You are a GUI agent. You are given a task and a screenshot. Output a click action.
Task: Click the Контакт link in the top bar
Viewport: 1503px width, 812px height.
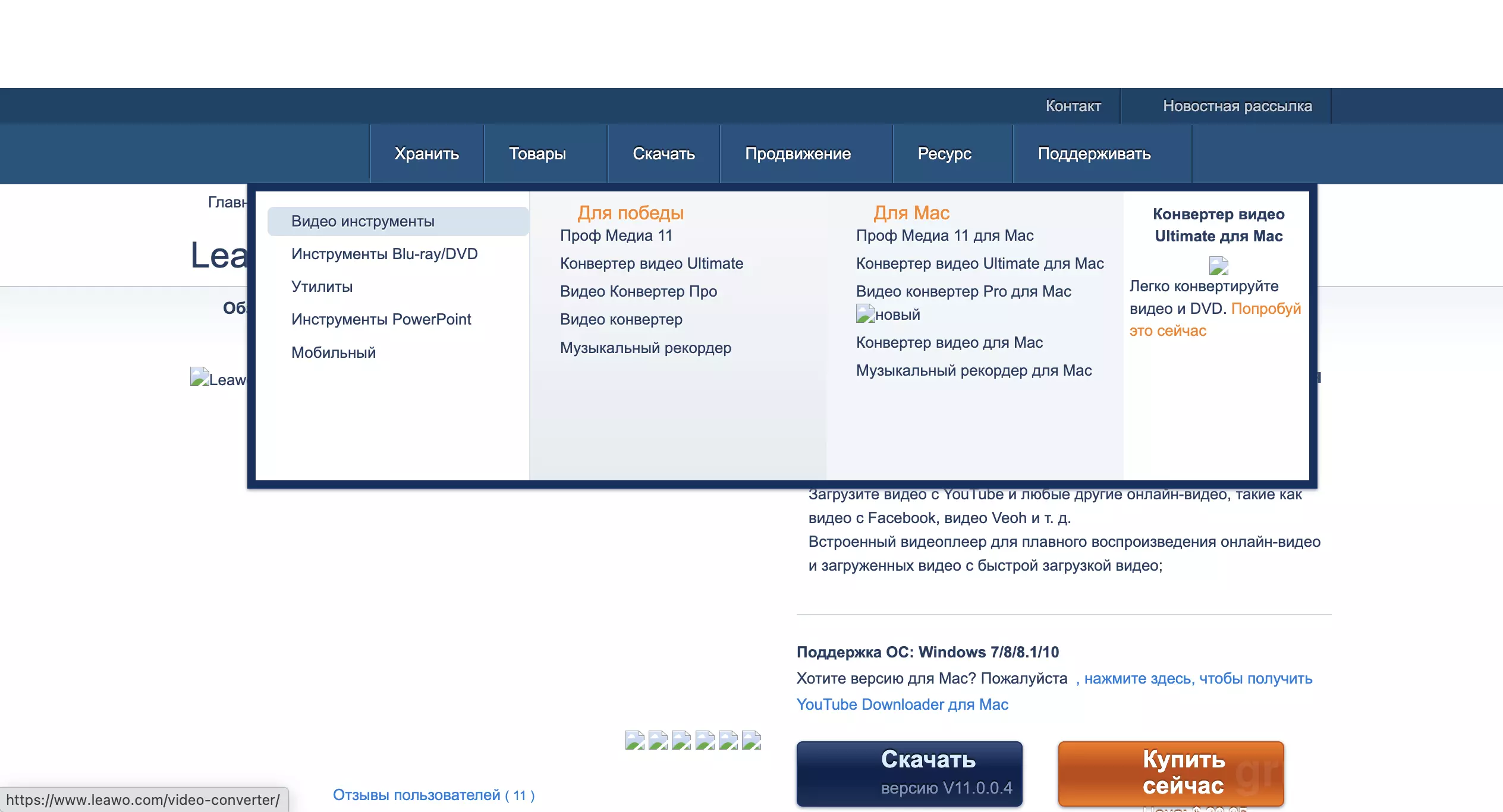coord(1073,106)
